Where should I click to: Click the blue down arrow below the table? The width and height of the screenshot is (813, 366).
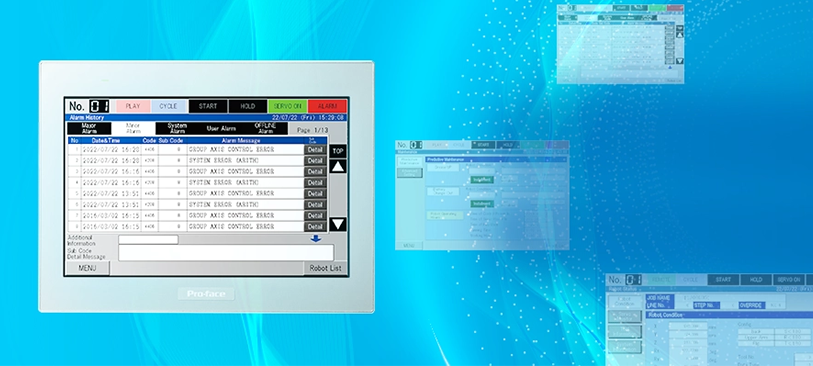(x=316, y=238)
